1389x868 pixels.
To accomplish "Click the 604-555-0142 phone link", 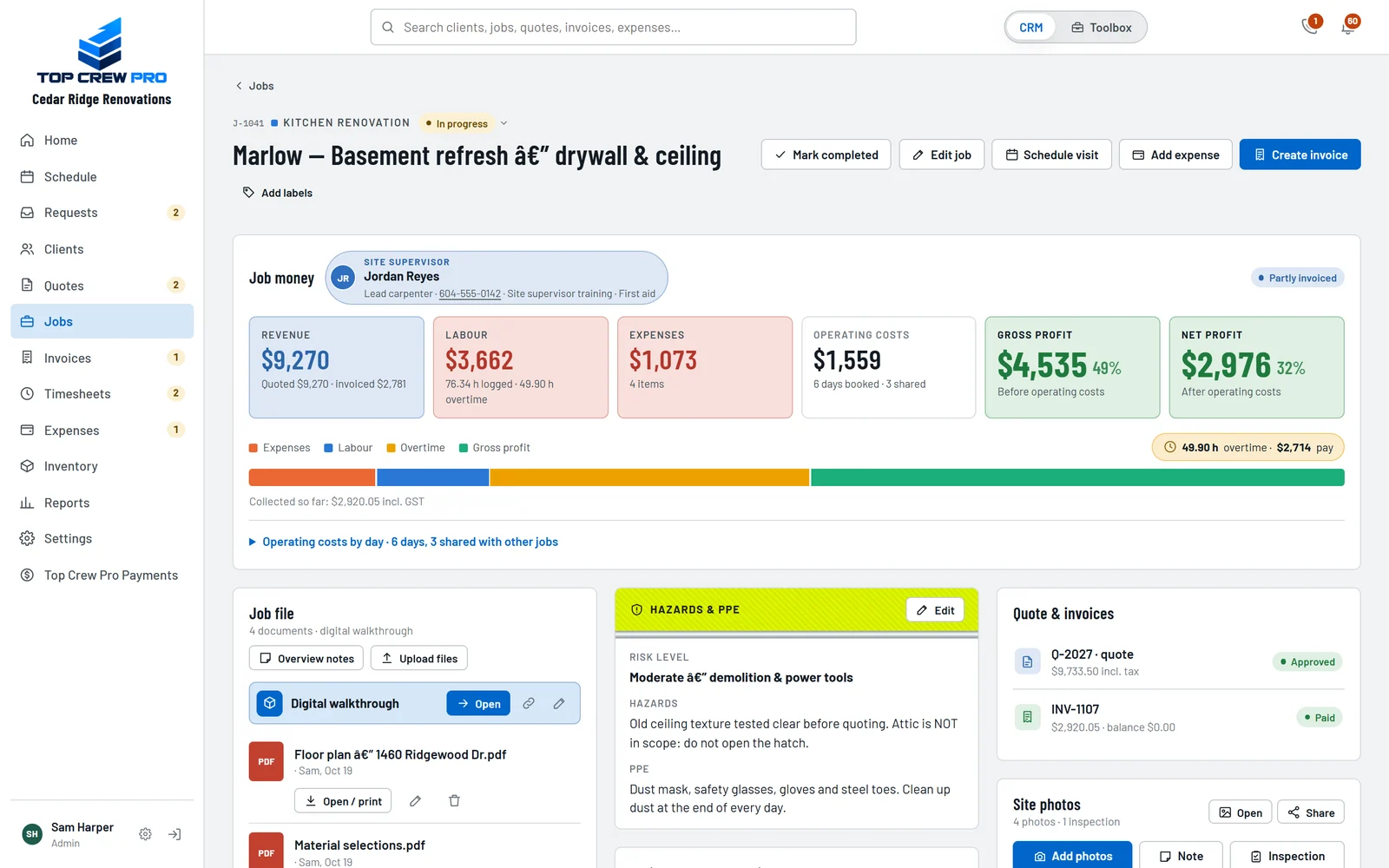I will (470, 294).
